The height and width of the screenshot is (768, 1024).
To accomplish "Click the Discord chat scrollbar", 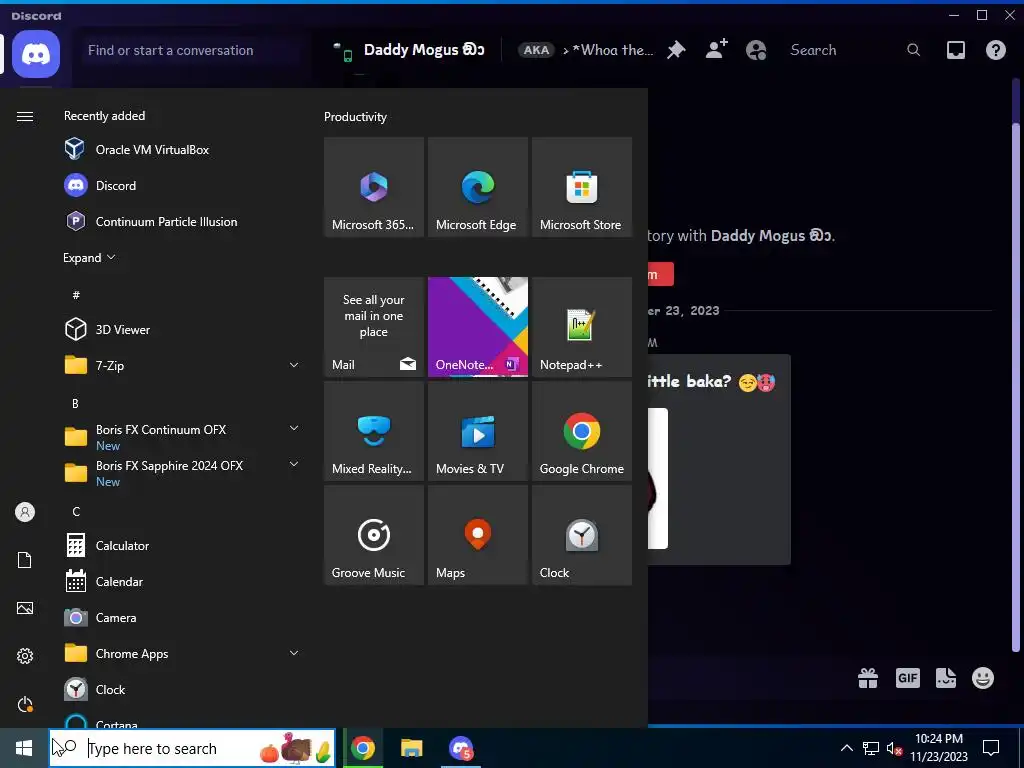I will point(1016,385).
